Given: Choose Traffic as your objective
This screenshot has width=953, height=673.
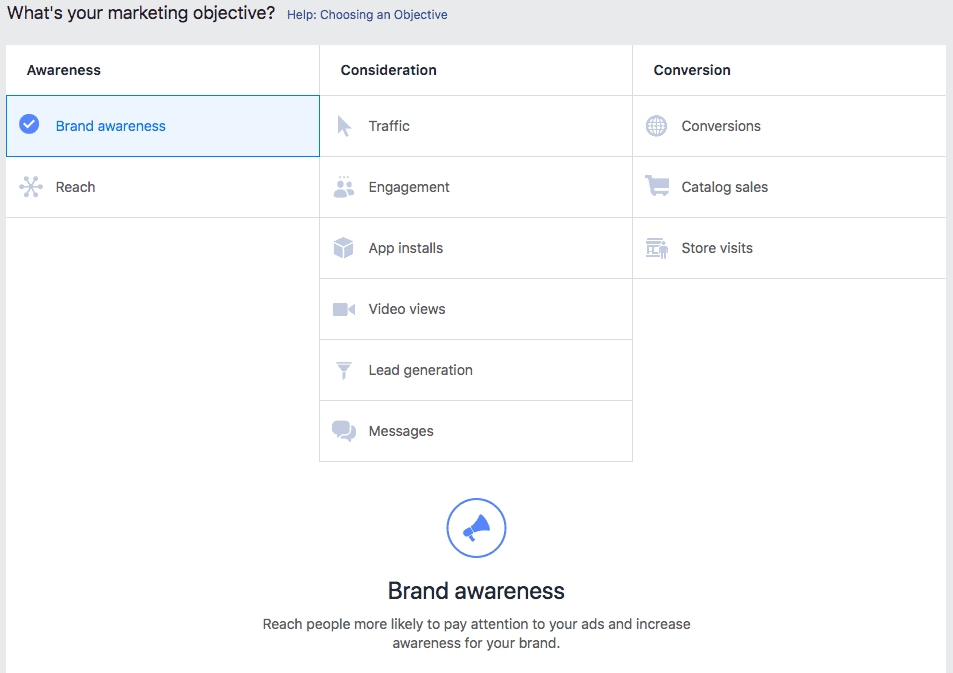Looking at the screenshot, I should [389, 125].
